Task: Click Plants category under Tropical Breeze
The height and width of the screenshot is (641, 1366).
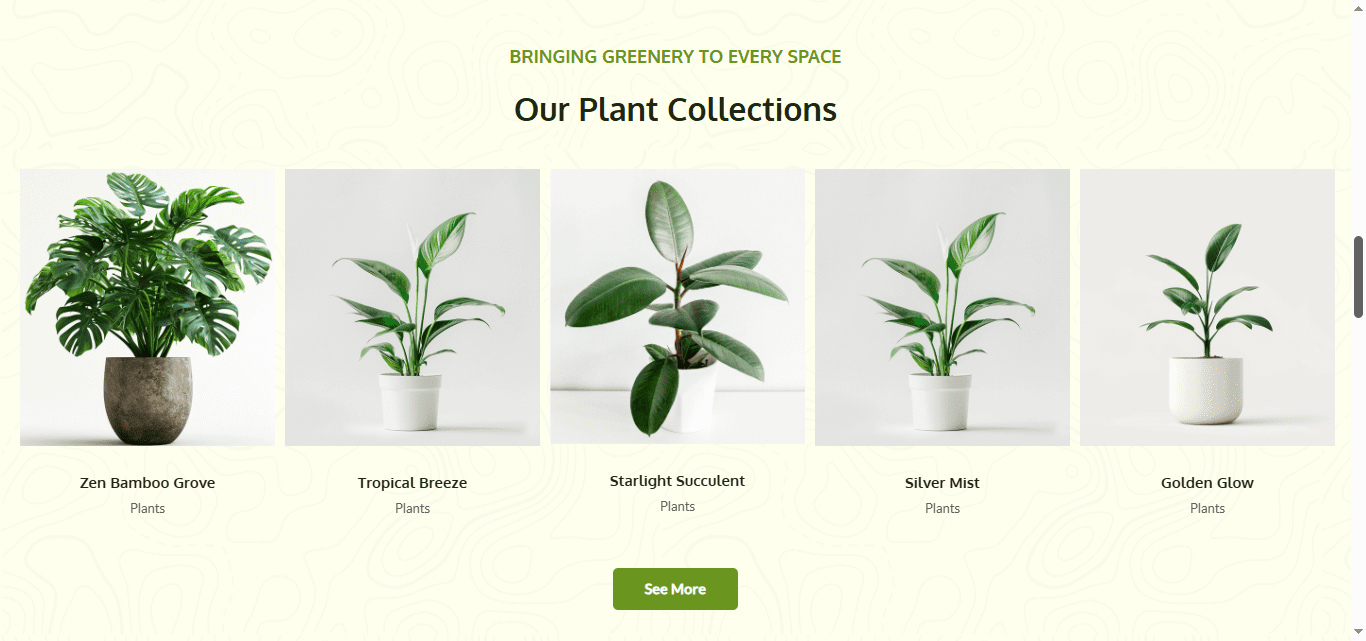Action: 412,508
